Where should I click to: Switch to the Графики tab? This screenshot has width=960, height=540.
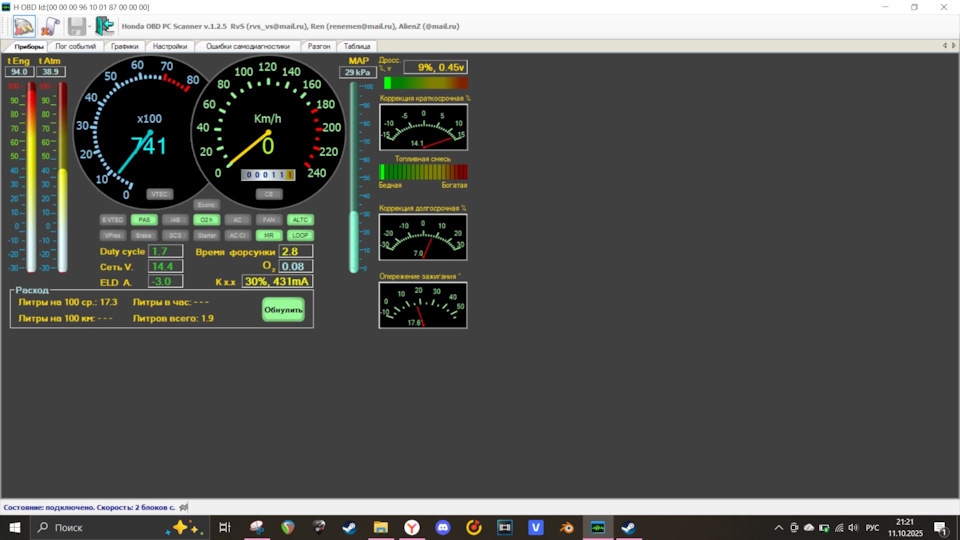coord(125,46)
